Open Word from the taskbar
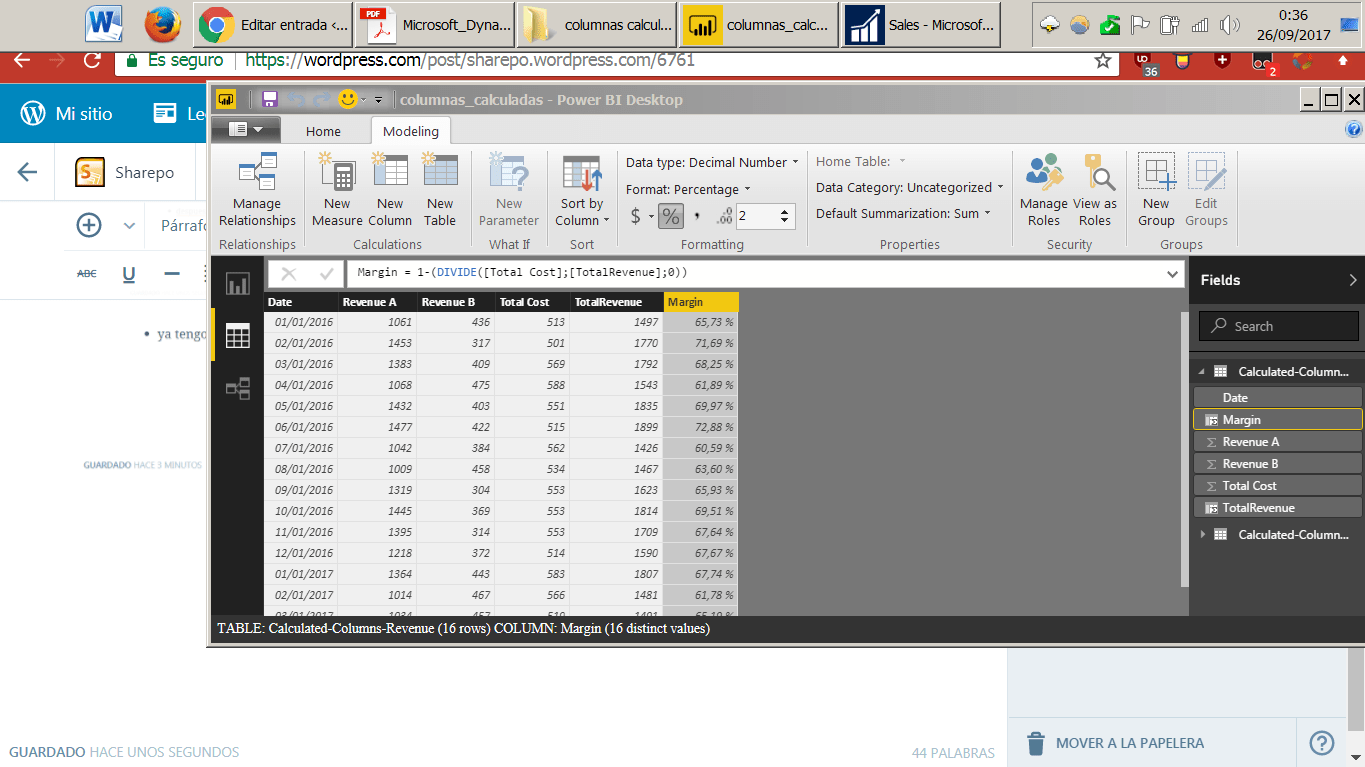This screenshot has width=1365, height=767. click(104, 25)
